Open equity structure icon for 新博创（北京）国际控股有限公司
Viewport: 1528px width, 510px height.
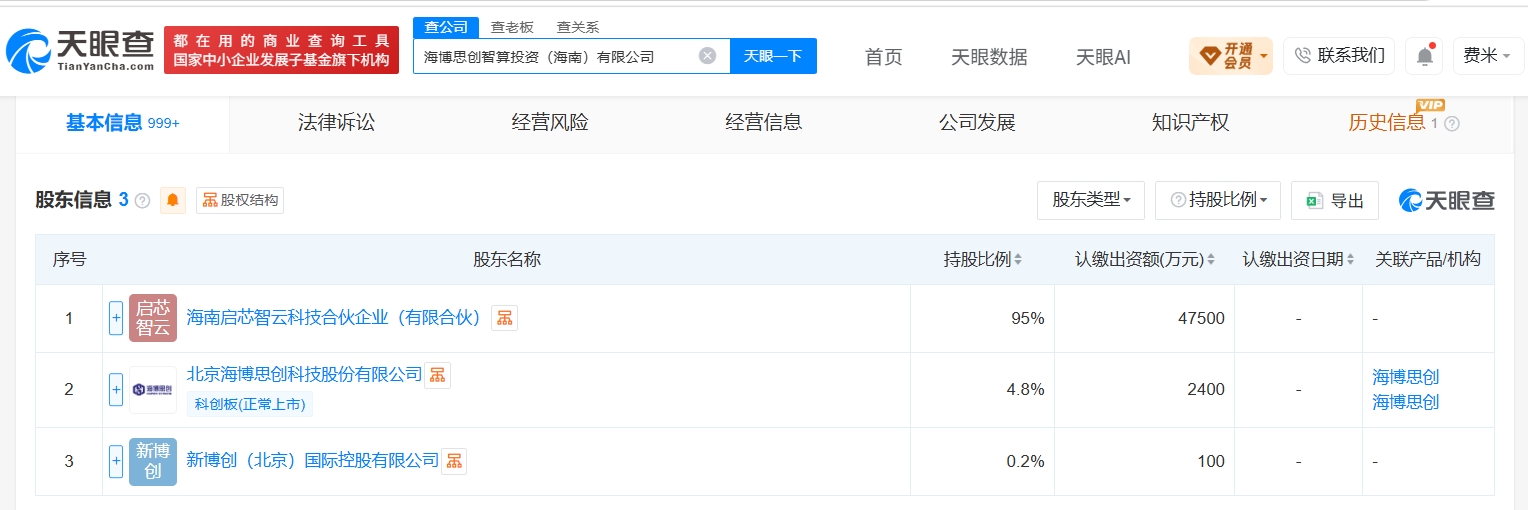[x=454, y=461]
